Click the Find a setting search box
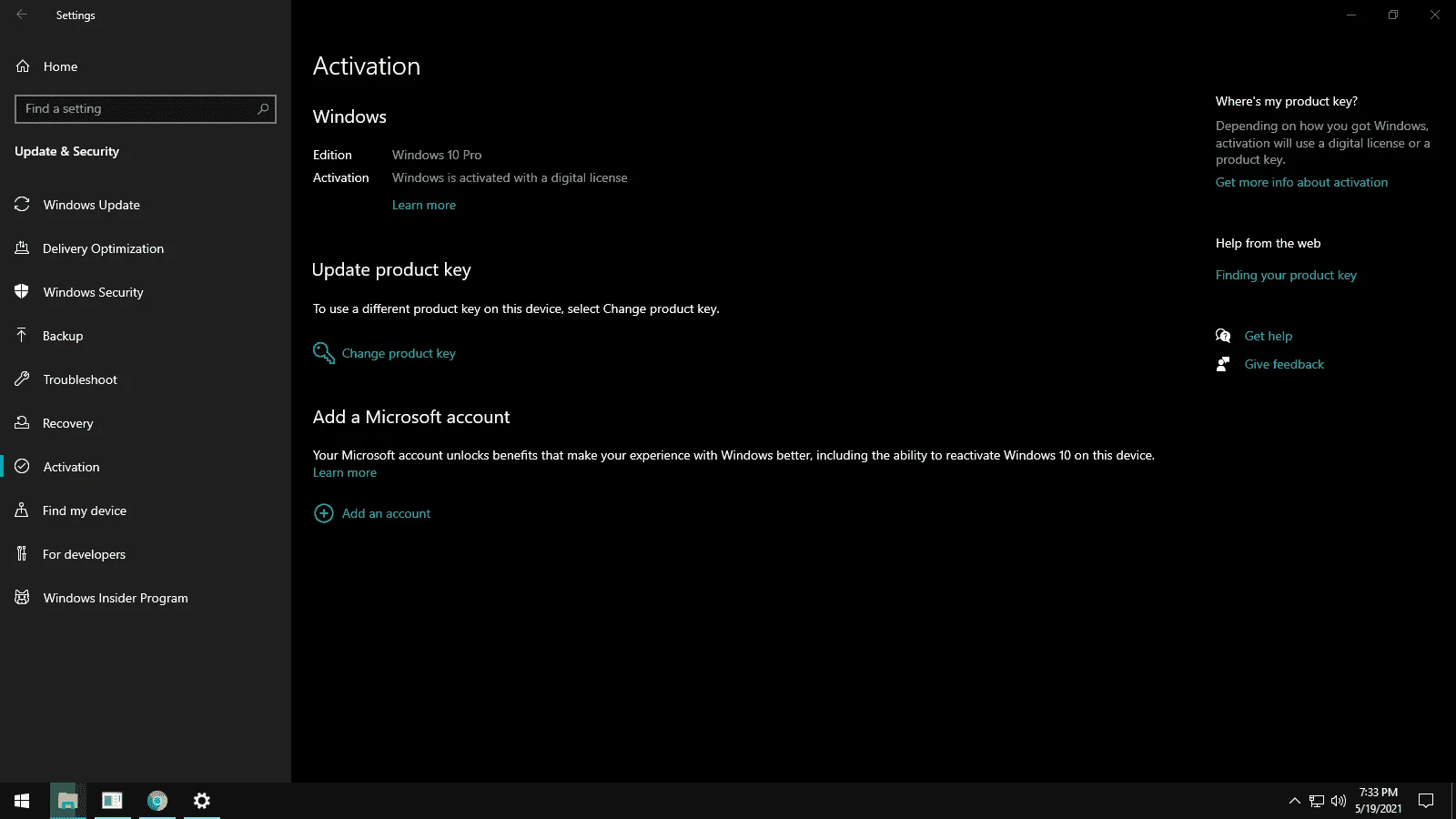 point(146,109)
